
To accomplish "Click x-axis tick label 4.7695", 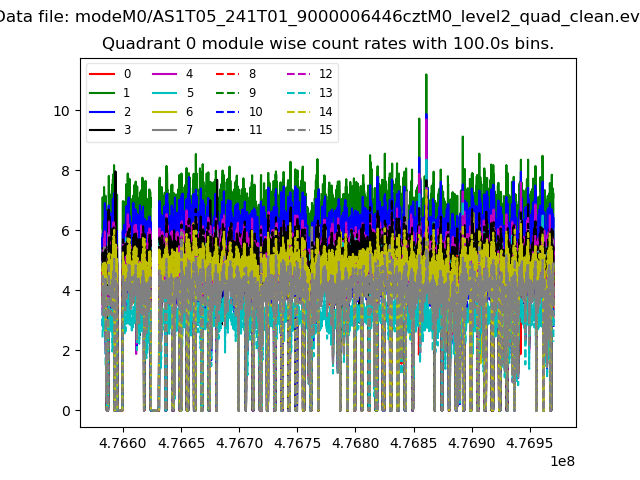I will 530,443.
